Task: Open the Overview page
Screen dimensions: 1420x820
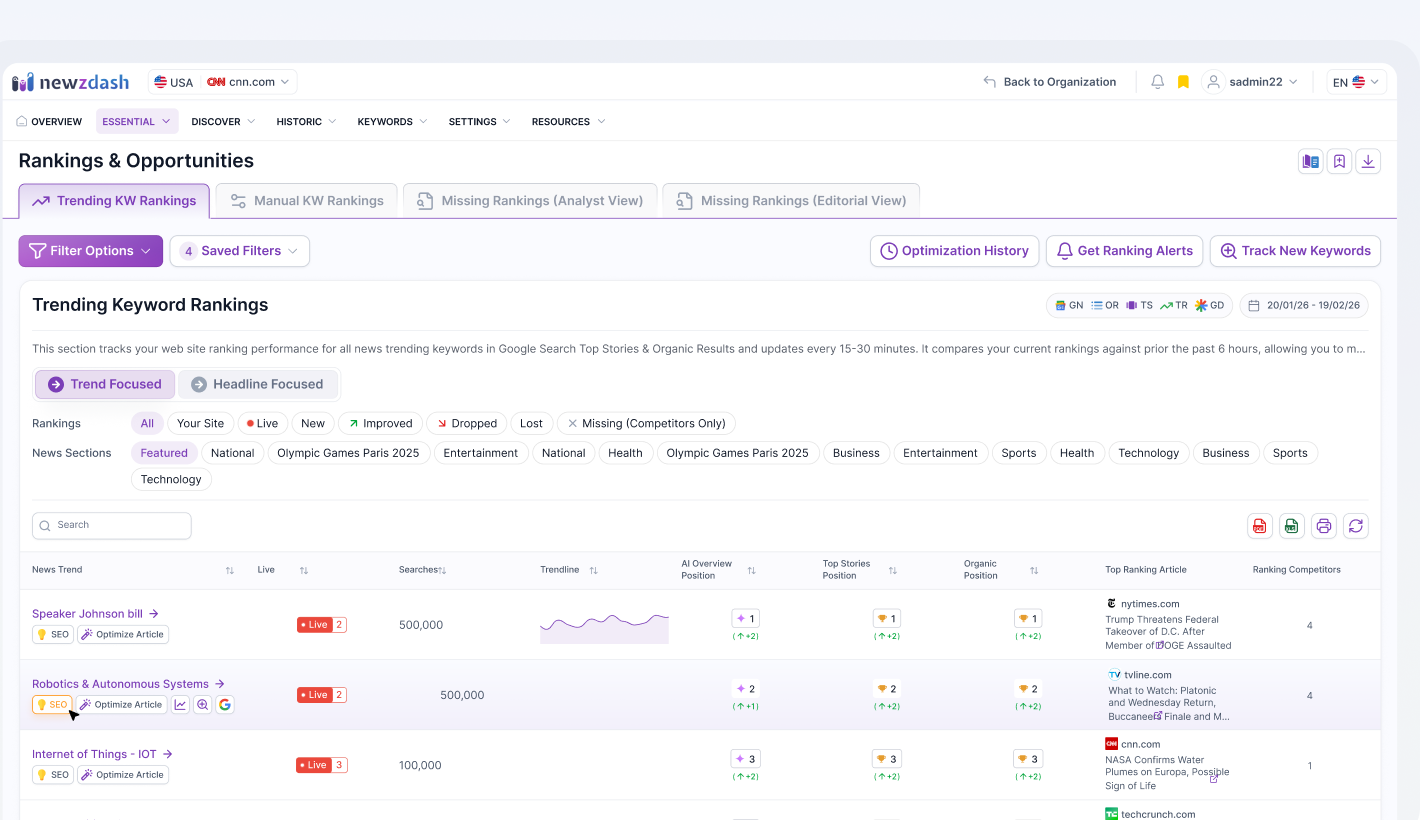Action: [49, 122]
